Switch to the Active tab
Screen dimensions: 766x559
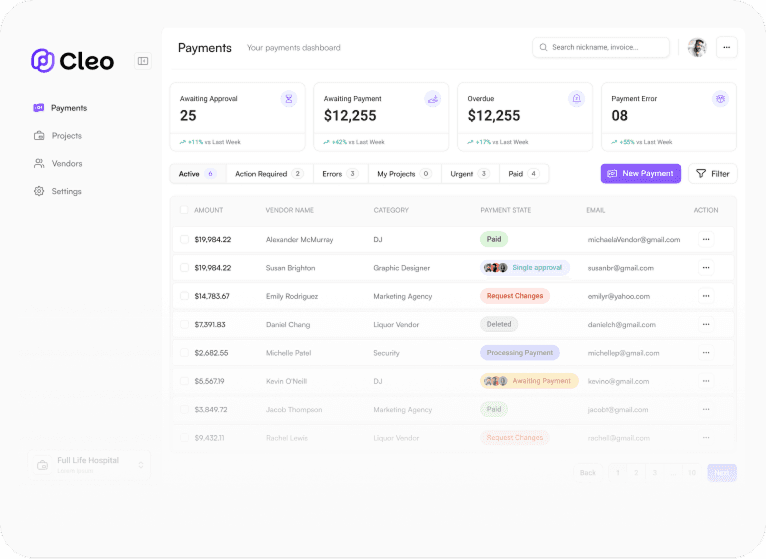click(x=197, y=174)
